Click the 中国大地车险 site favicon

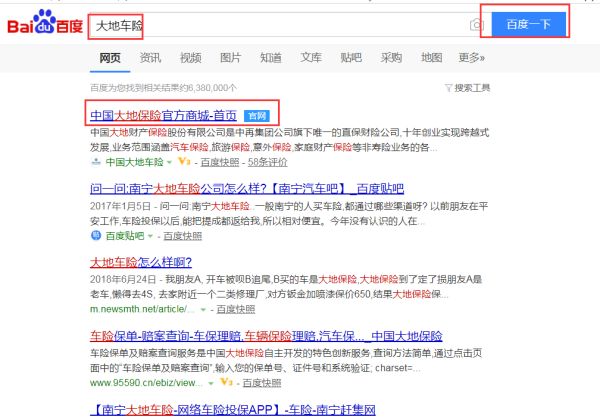[96, 162]
